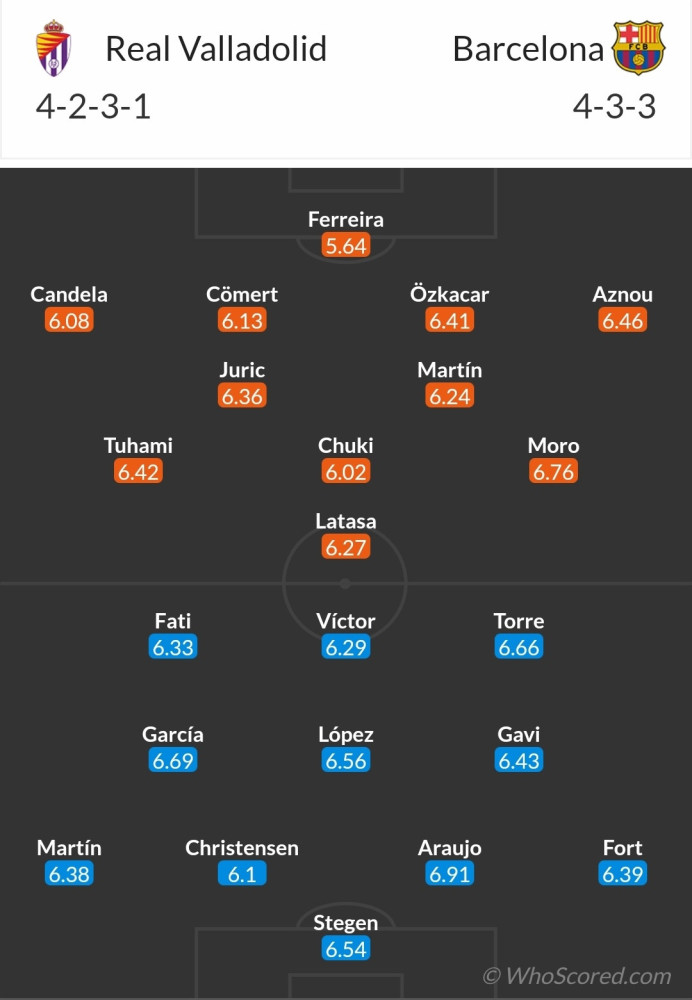Open the Real Valladolid team name
692x1000 pixels.
216,49
